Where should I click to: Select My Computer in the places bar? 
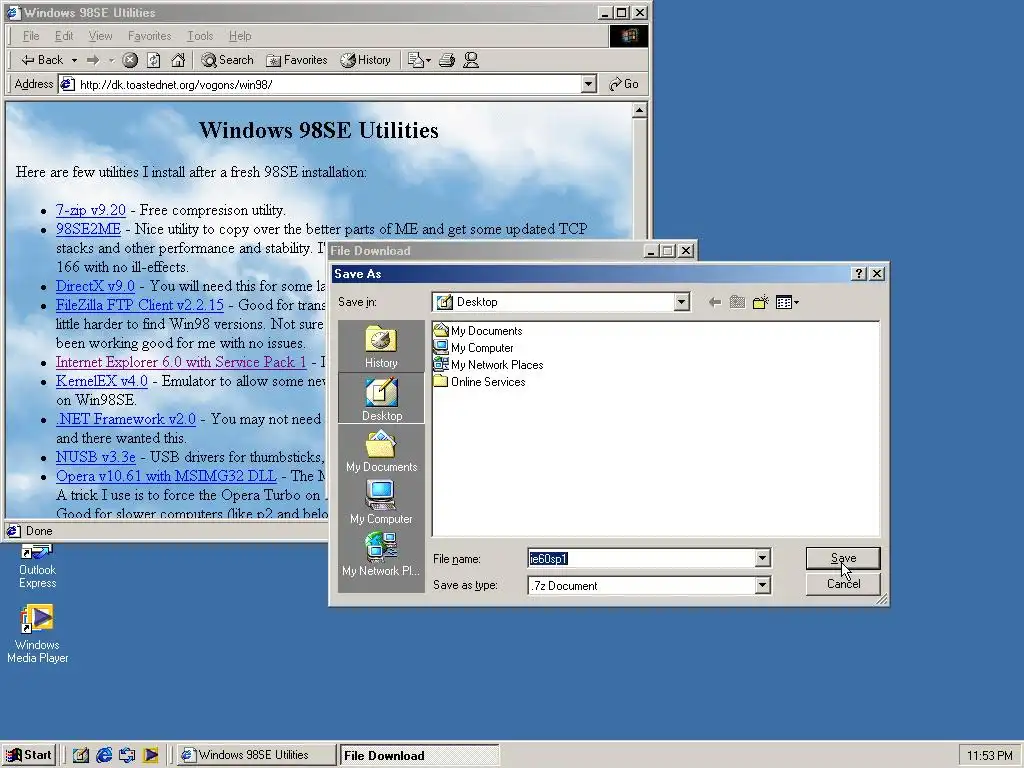(381, 502)
